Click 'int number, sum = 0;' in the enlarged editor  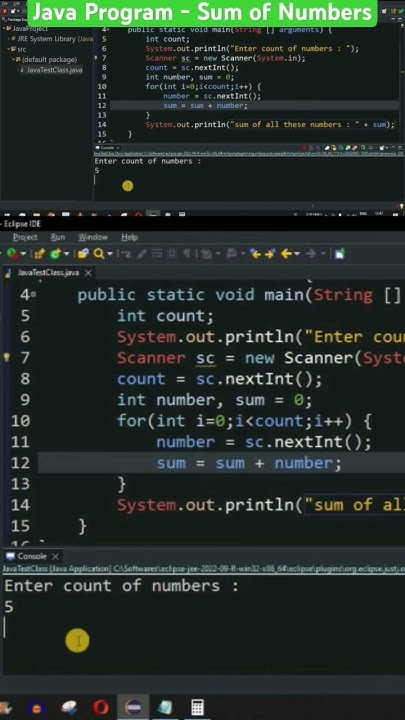(x=214, y=400)
